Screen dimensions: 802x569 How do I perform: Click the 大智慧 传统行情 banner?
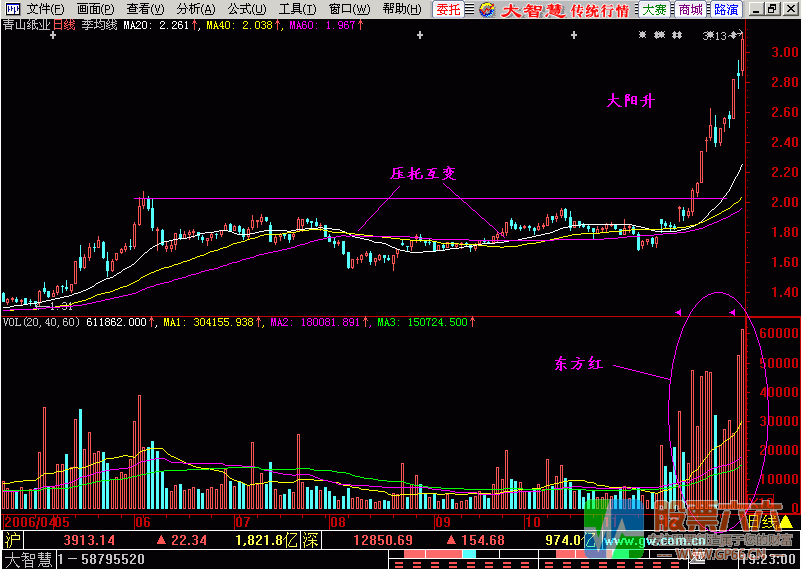coord(564,10)
